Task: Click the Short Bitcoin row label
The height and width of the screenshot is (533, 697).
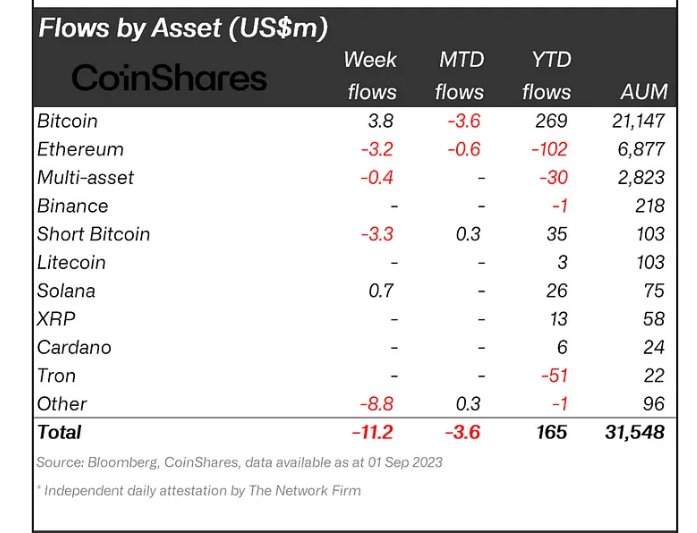Action: coord(93,234)
